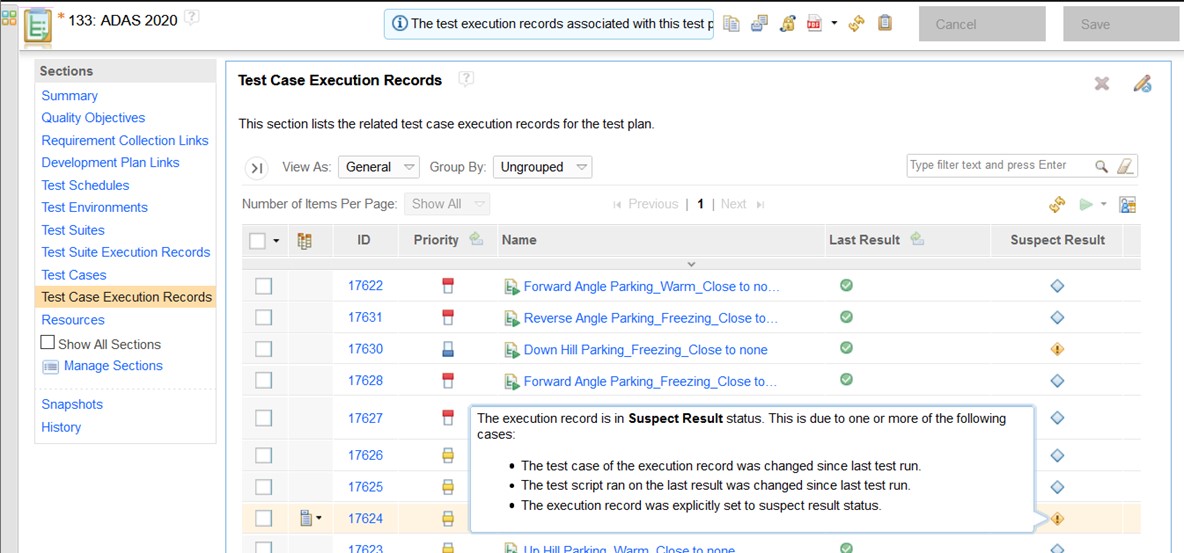The height and width of the screenshot is (553, 1184).
Task: Click the eraser icon to clear filter text
Action: pyautogui.click(x=1126, y=166)
